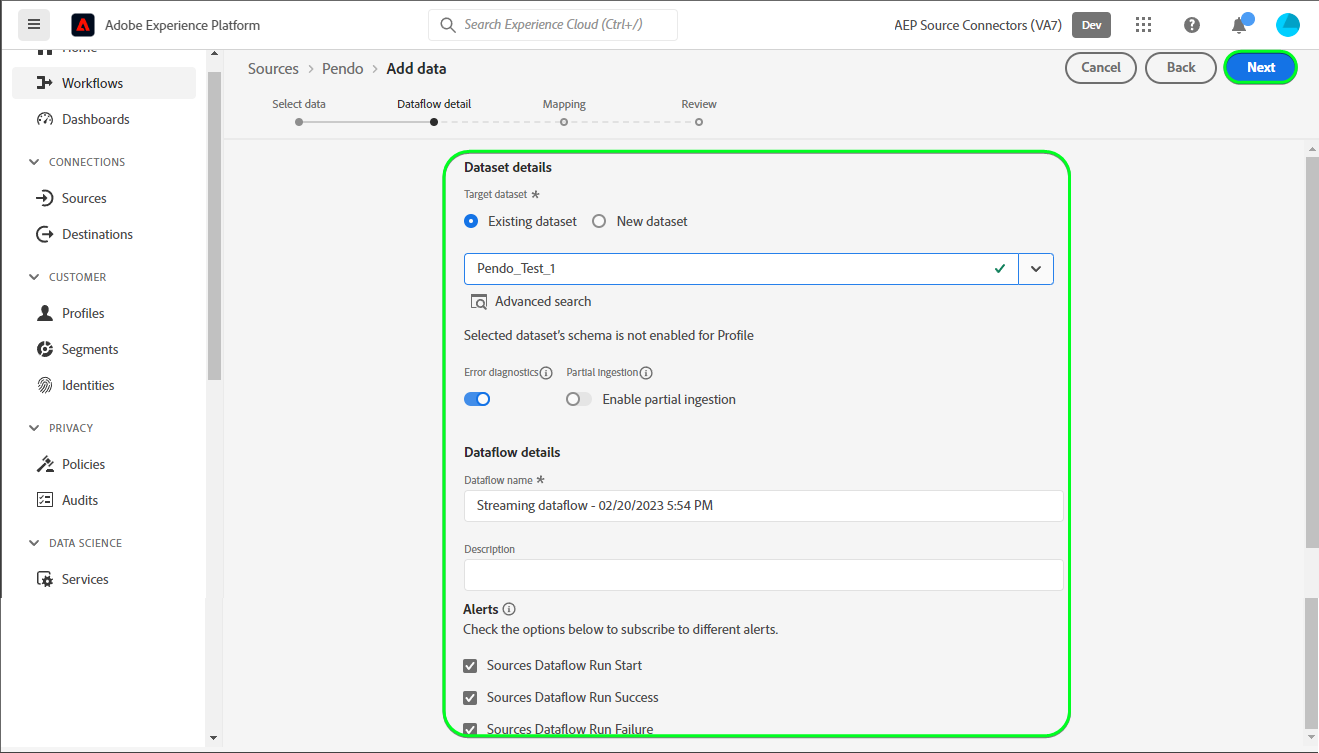Open the hamburger navigation menu
1319x753 pixels.
pos(34,25)
